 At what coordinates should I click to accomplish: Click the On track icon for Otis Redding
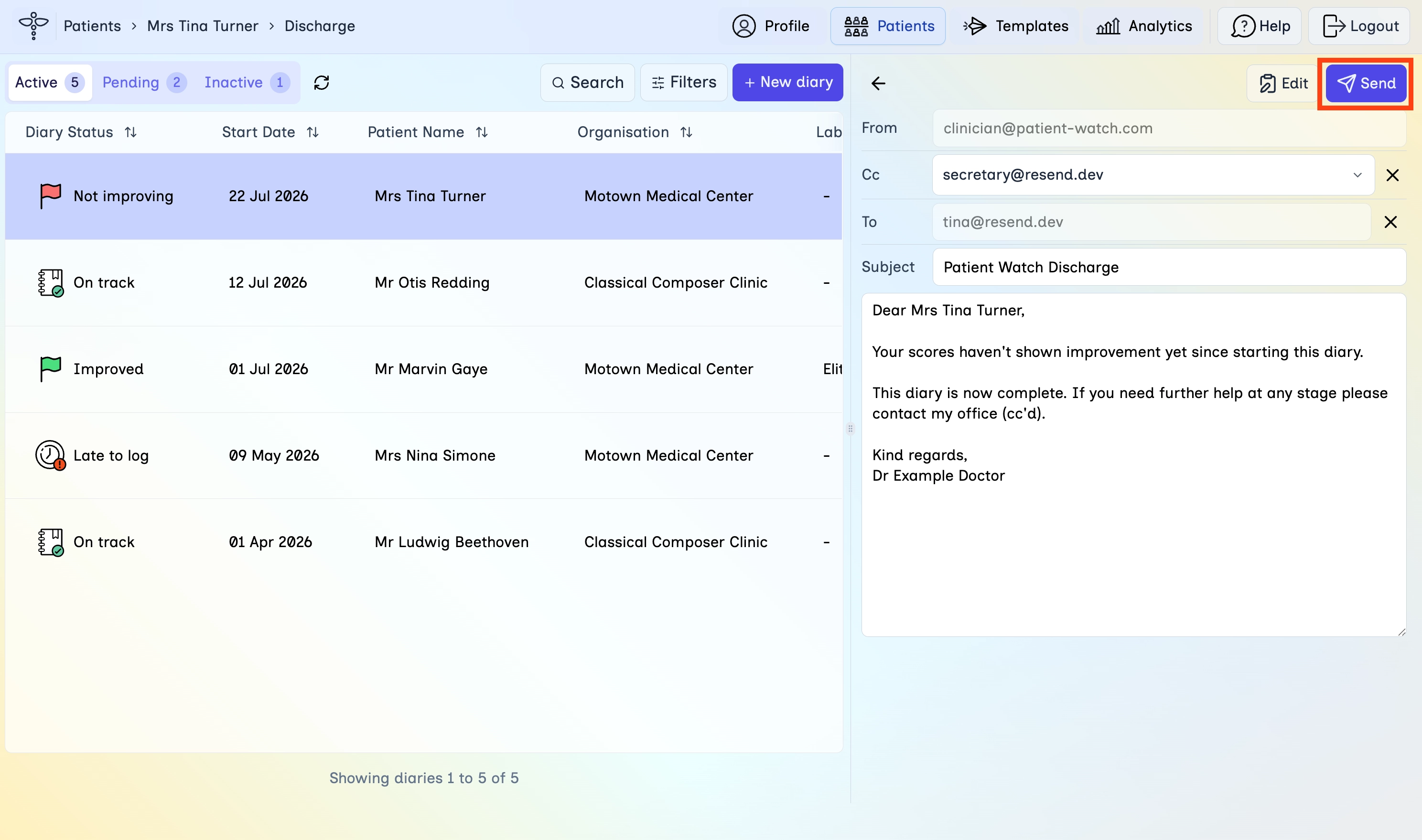(x=50, y=282)
